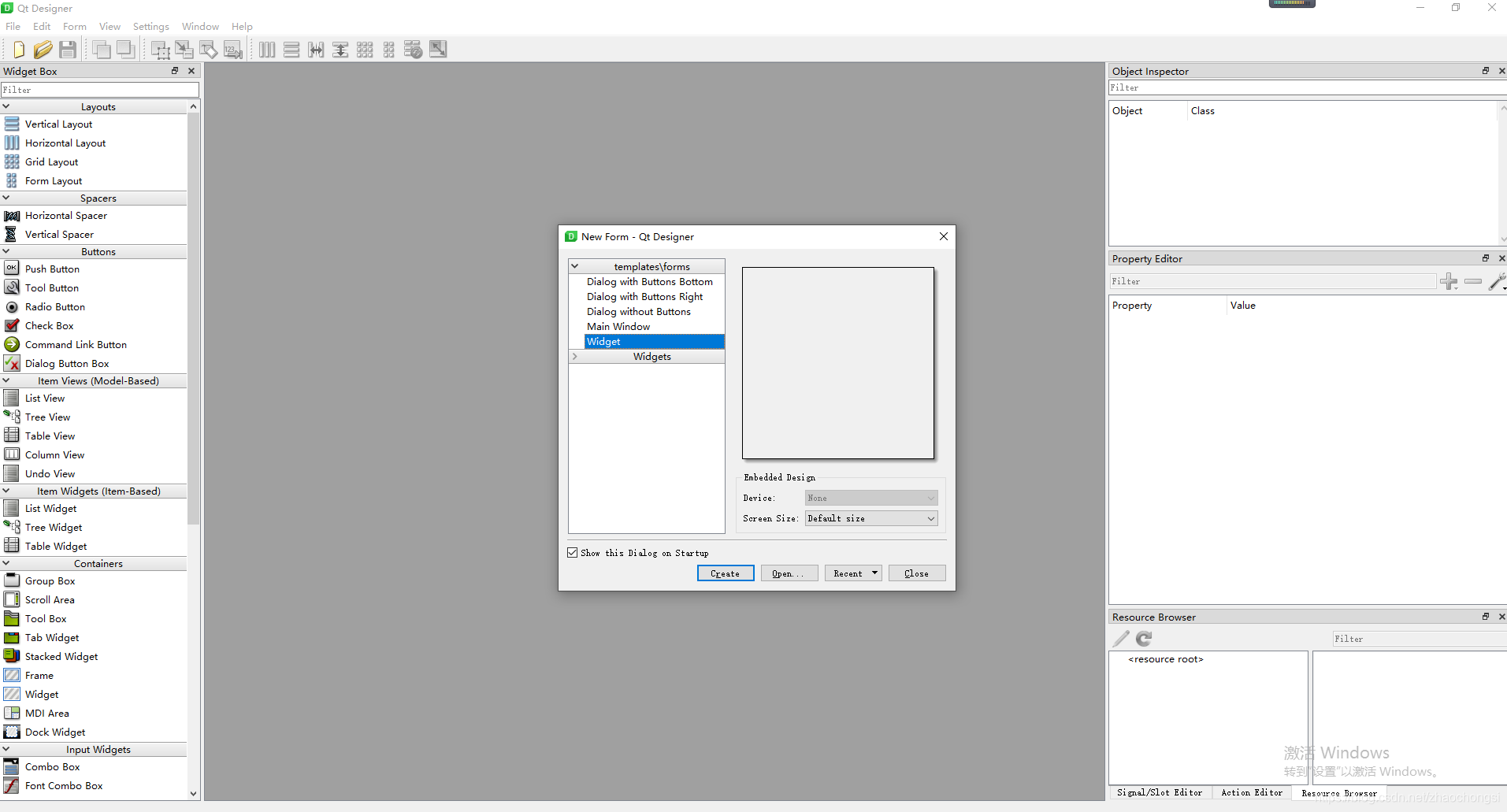Screen dimensions: 1507x812
Task: Activate Edit Tab Order mode (123 icon)
Action: pyautogui.click(x=232, y=49)
